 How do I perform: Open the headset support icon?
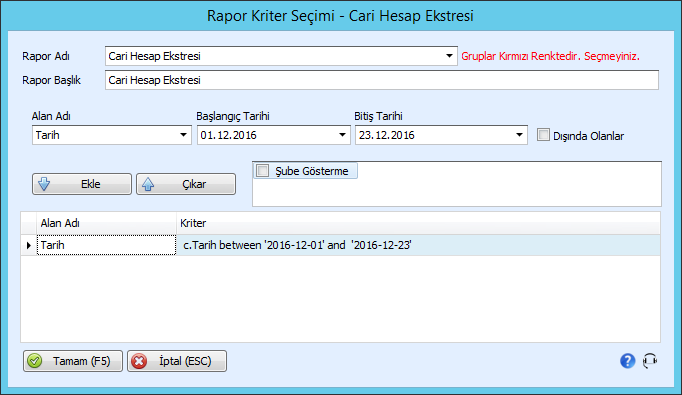[x=650, y=361]
